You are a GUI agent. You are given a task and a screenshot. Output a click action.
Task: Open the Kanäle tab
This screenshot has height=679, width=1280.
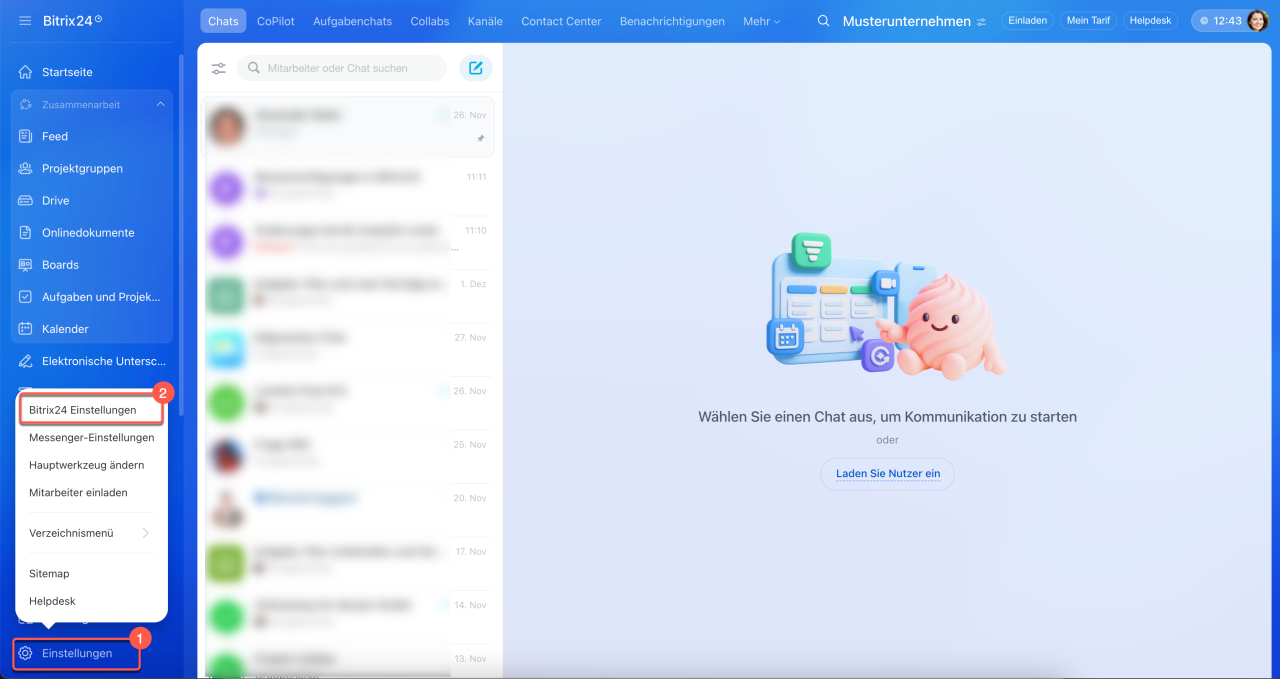485,21
